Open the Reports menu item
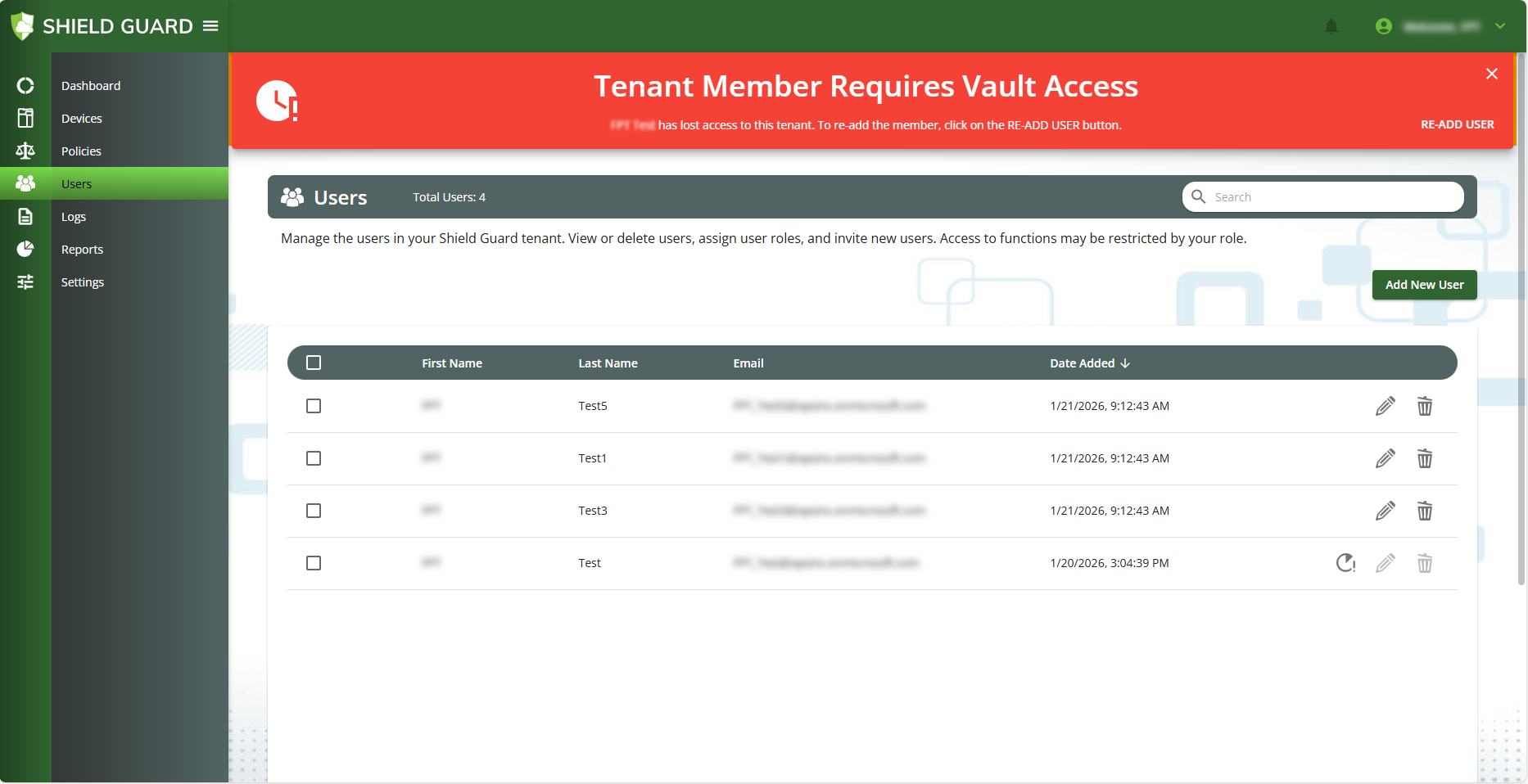 click(x=82, y=250)
